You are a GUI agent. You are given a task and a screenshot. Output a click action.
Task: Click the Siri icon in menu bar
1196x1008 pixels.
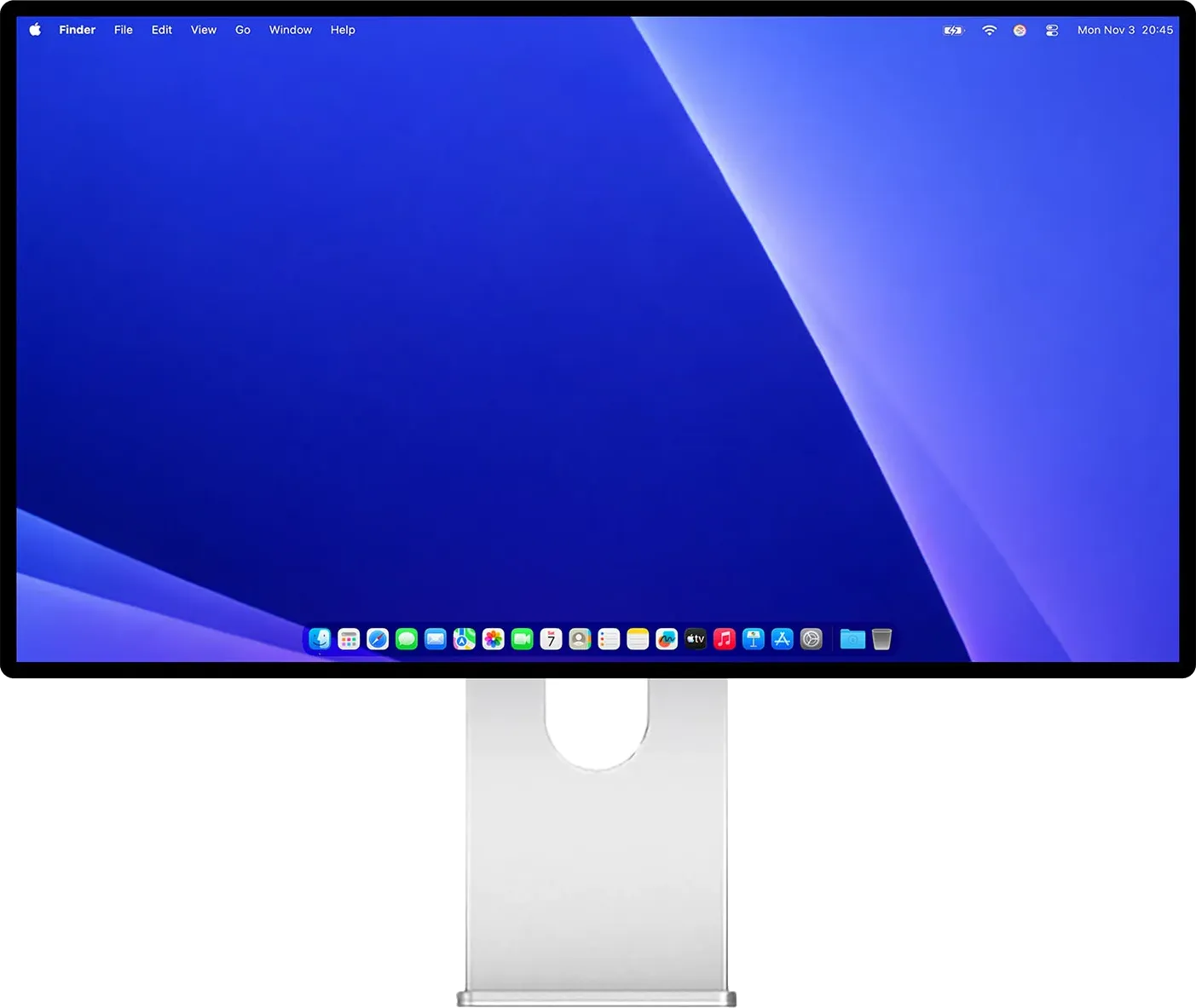[x=1020, y=30]
